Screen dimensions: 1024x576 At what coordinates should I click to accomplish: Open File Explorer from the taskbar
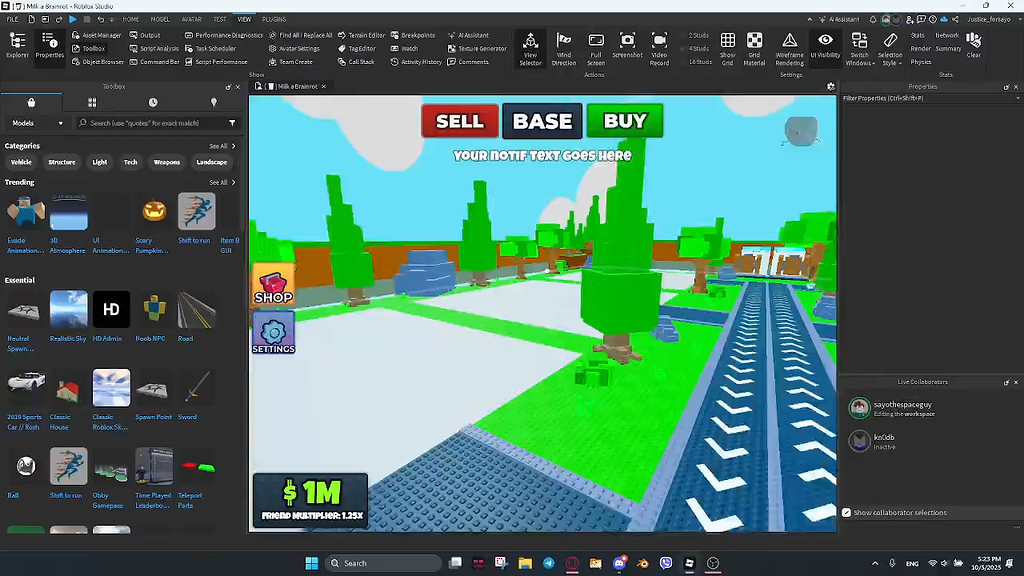525,563
